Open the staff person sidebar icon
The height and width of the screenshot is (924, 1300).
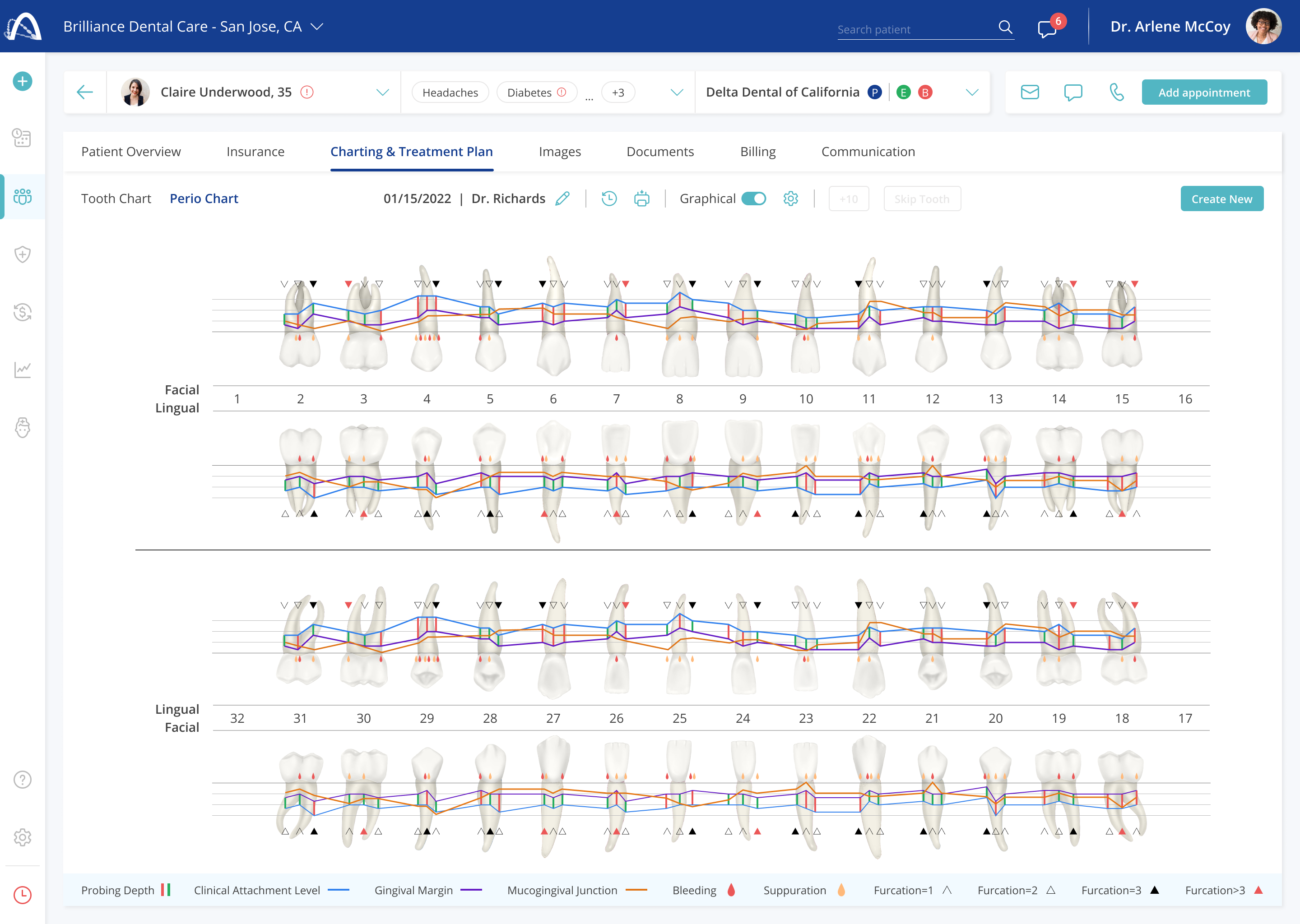point(22,427)
